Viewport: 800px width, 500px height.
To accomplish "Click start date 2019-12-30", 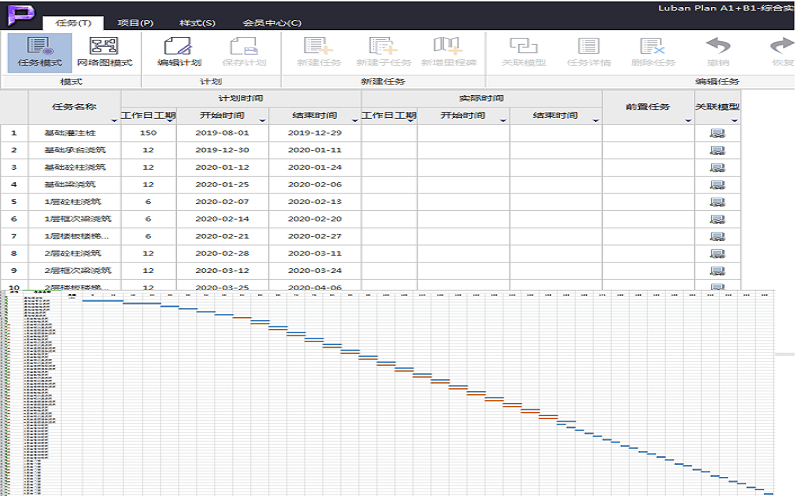I will 222,150.
